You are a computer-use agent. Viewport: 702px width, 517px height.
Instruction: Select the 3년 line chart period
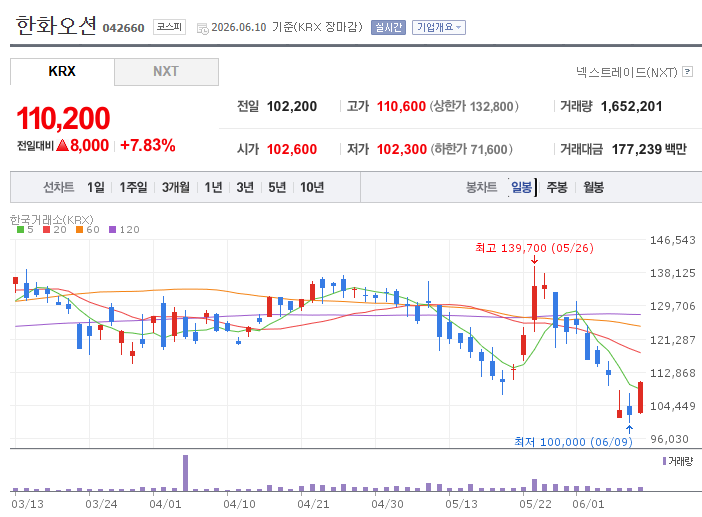tap(245, 187)
